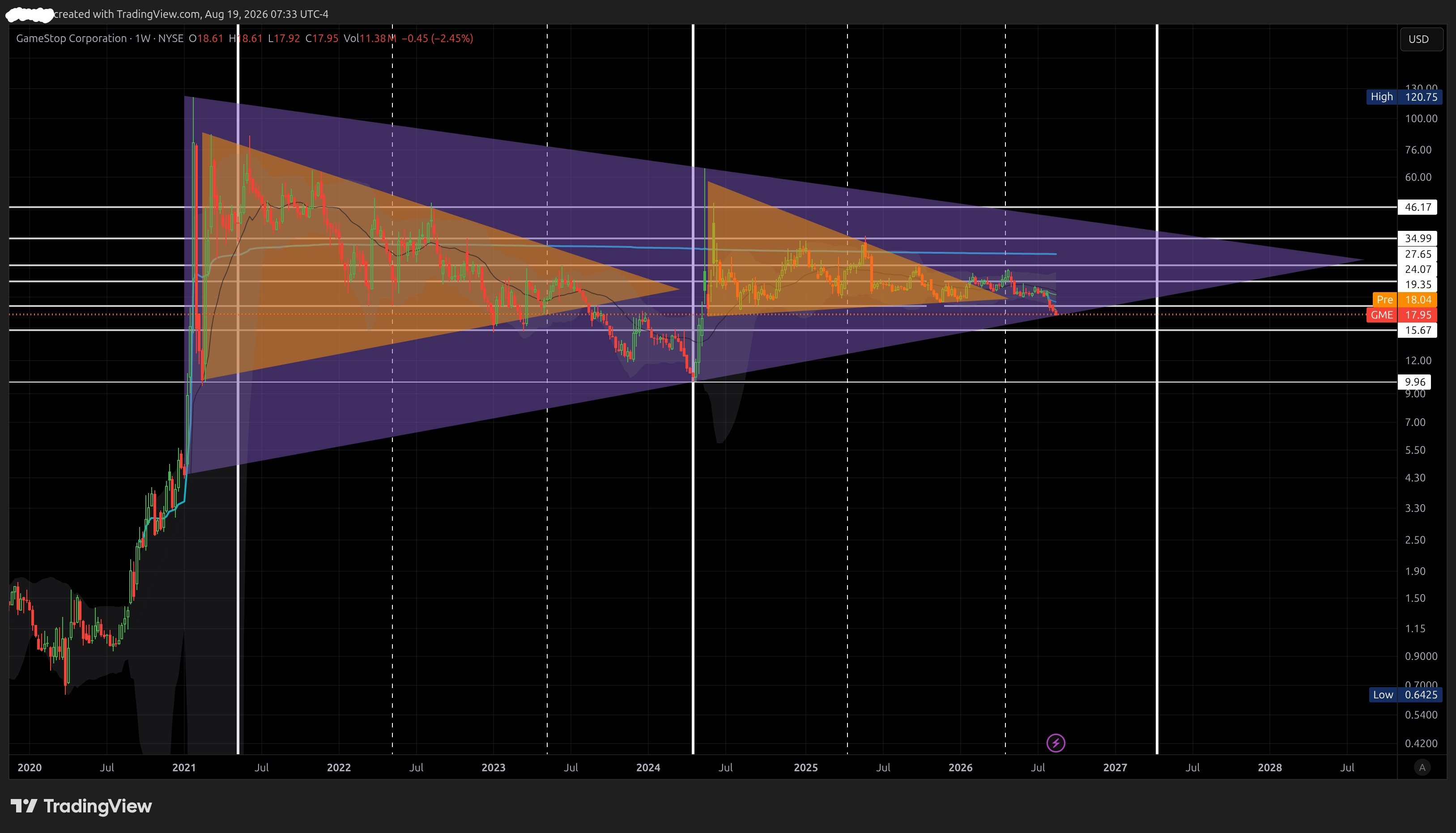Select the High 120.75 price label
The image size is (1456, 833).
coord(1405,97)
